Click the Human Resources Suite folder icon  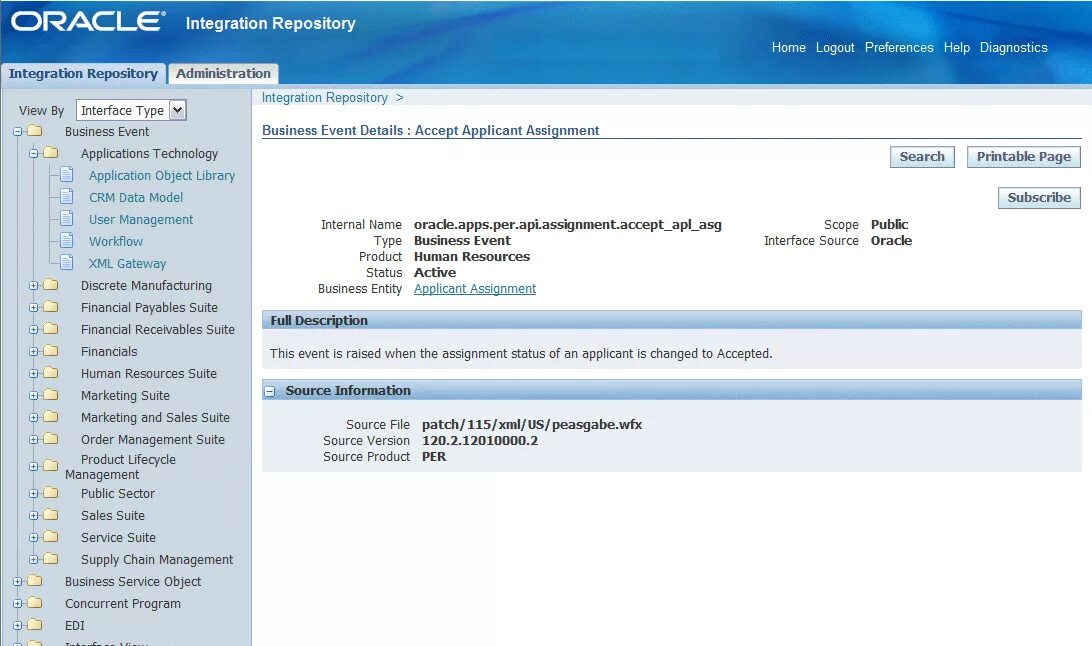(51, 372)
